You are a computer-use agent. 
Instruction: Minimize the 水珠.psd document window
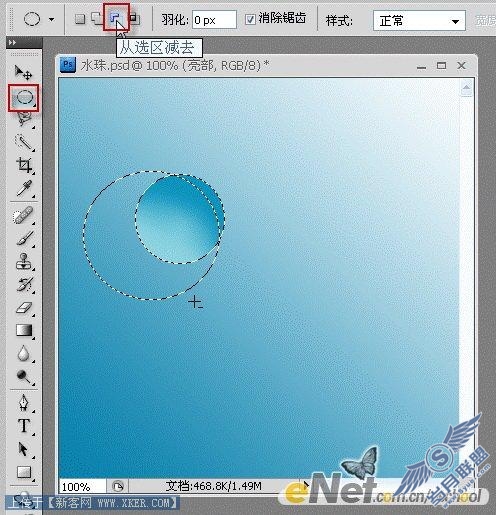(x=421, y=67)
